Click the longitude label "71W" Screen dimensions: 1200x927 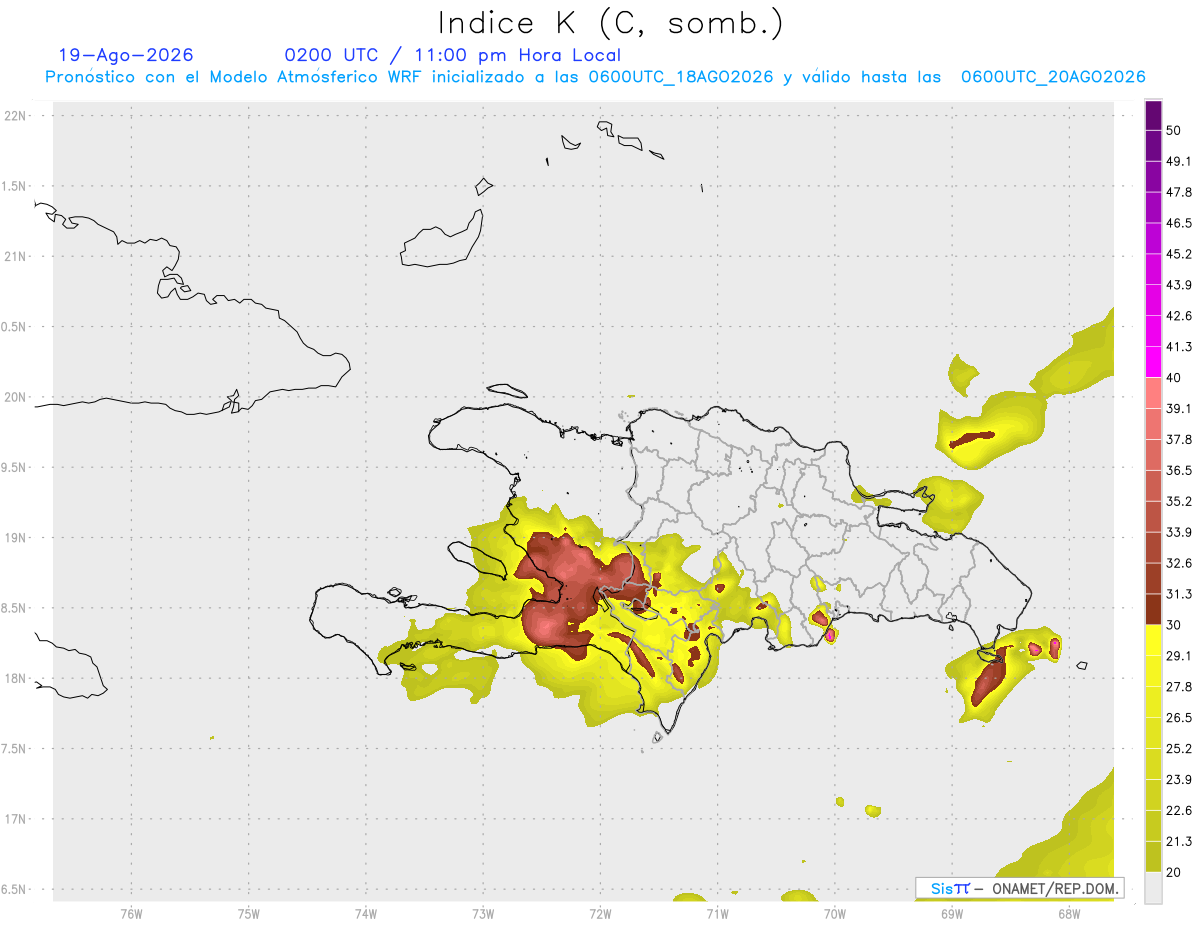tap(717, 915)
